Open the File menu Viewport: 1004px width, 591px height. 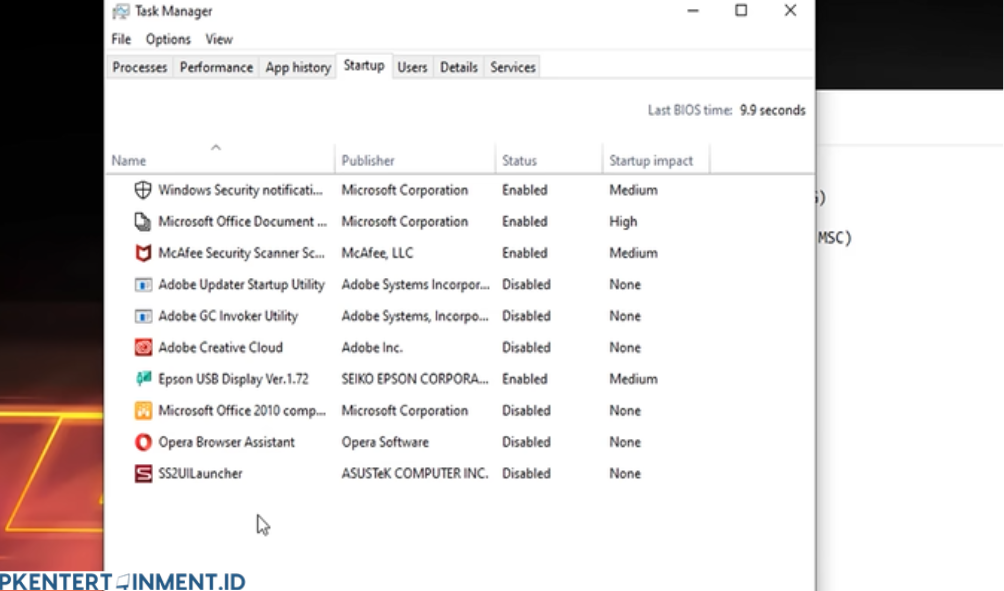tap(121, 39)
